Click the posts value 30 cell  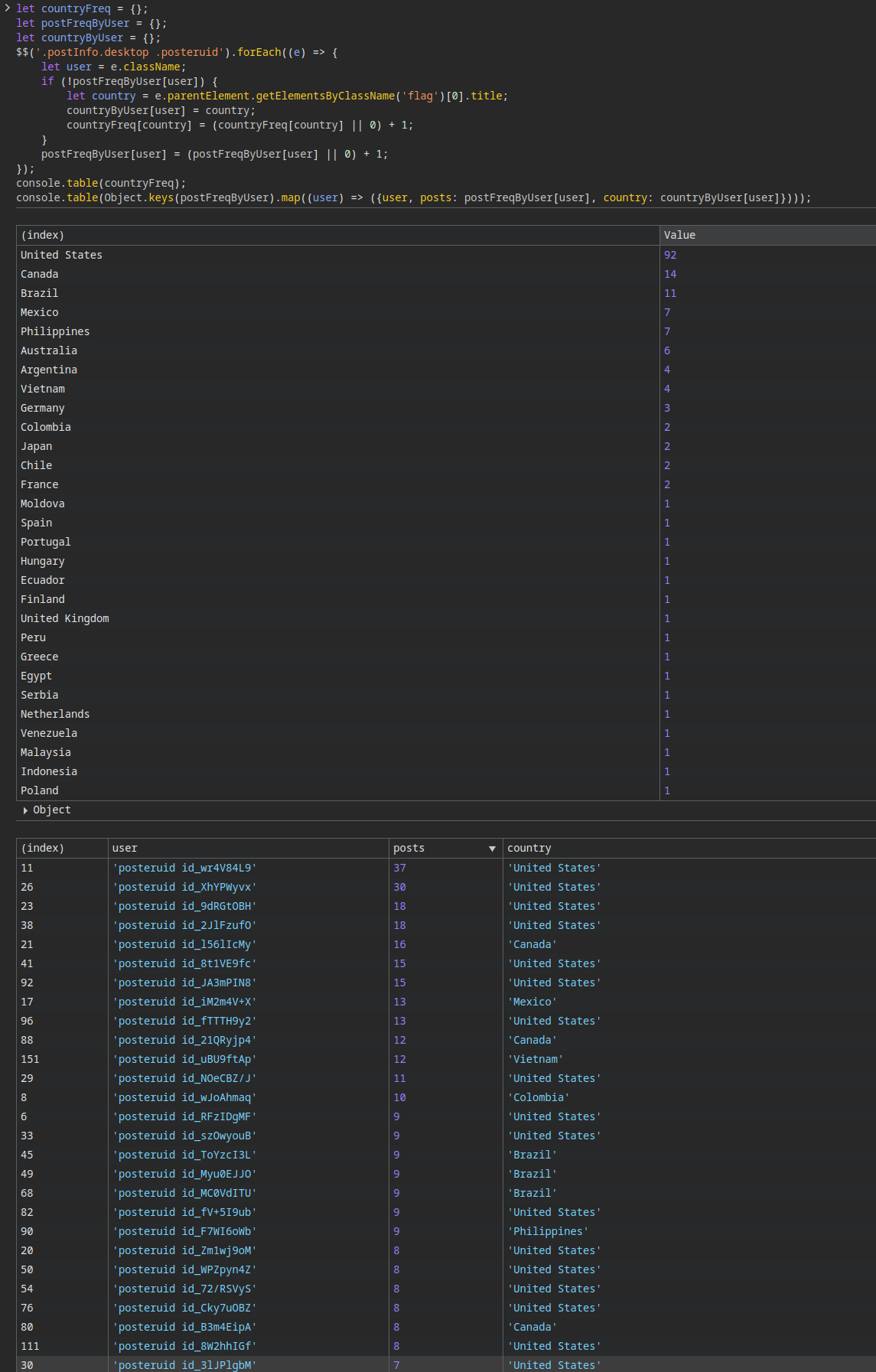click(x=400, y=887)
